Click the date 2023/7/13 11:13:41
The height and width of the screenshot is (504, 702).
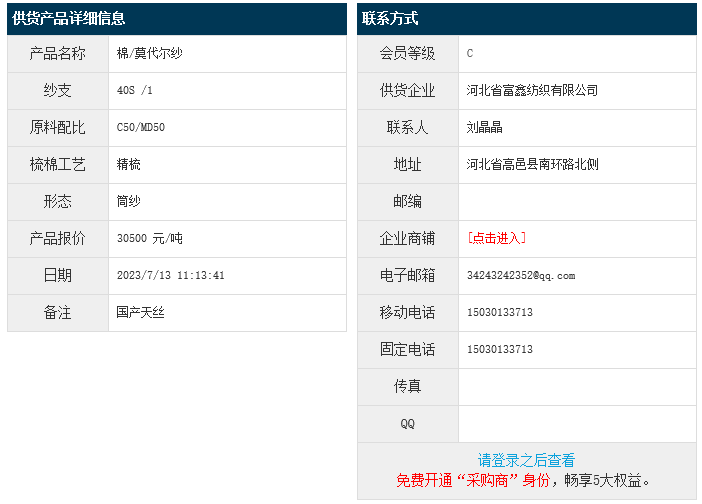pos(171,276)
